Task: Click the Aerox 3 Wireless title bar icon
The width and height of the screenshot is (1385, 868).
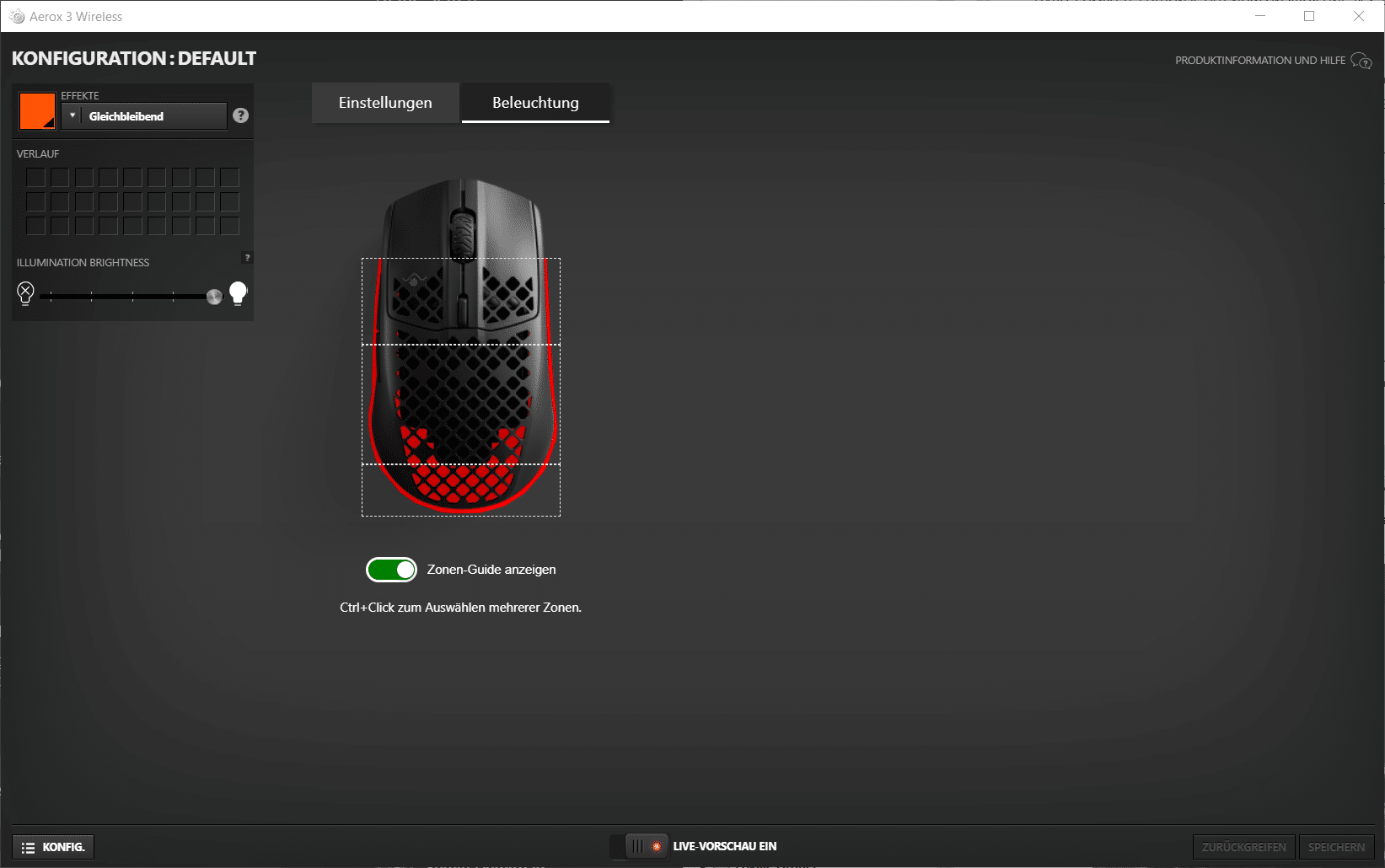Action: coord(17,17)
